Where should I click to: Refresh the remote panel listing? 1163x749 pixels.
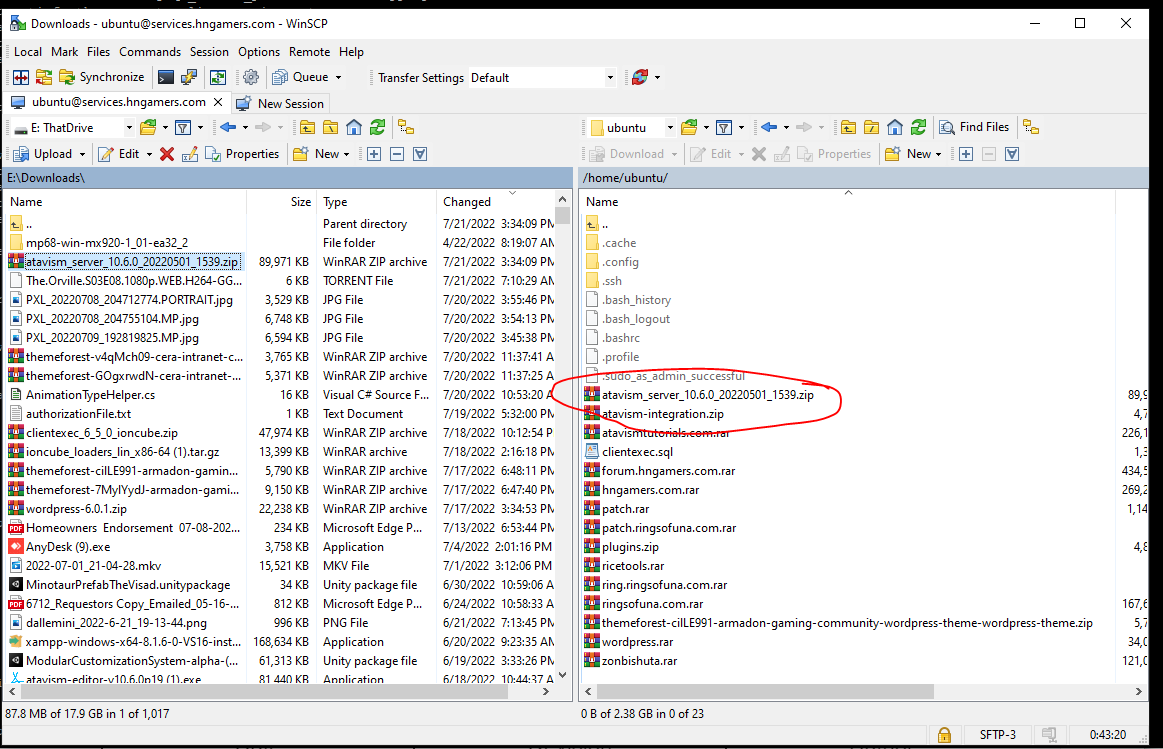pyautogui.click(x=918, y=128)
